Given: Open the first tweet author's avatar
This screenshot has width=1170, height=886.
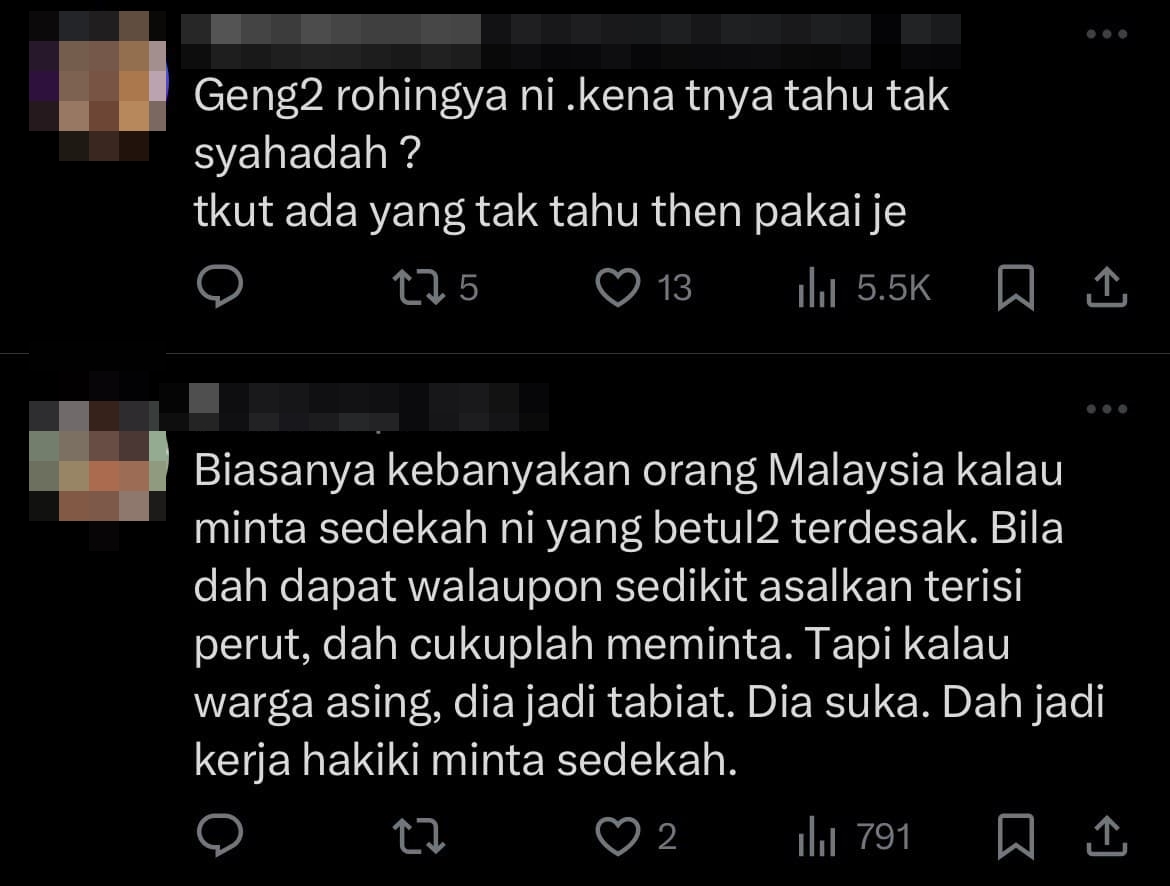Looking at the screenshot, I should [x=98, y=86].
